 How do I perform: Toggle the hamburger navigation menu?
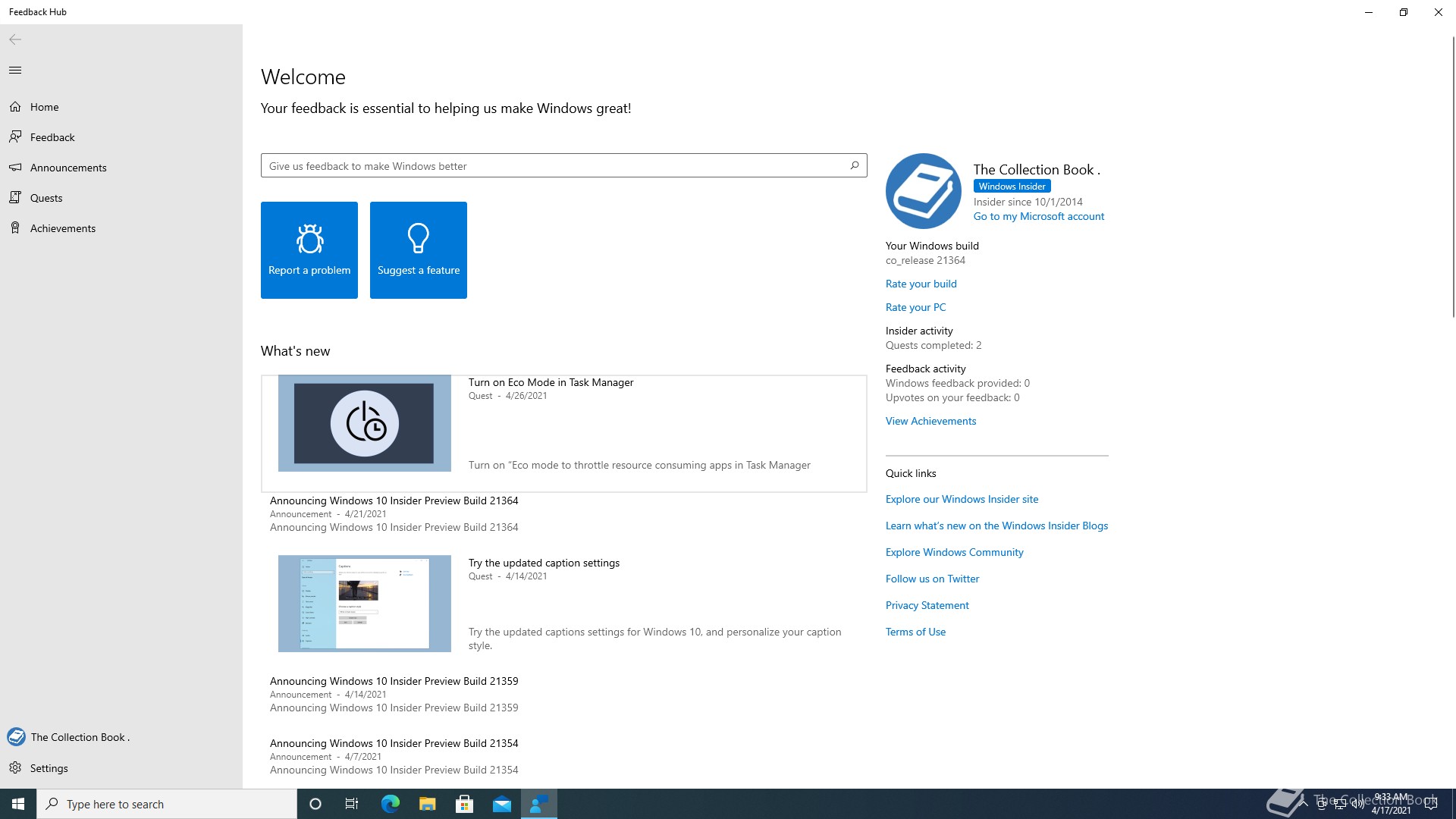(15, 71)
